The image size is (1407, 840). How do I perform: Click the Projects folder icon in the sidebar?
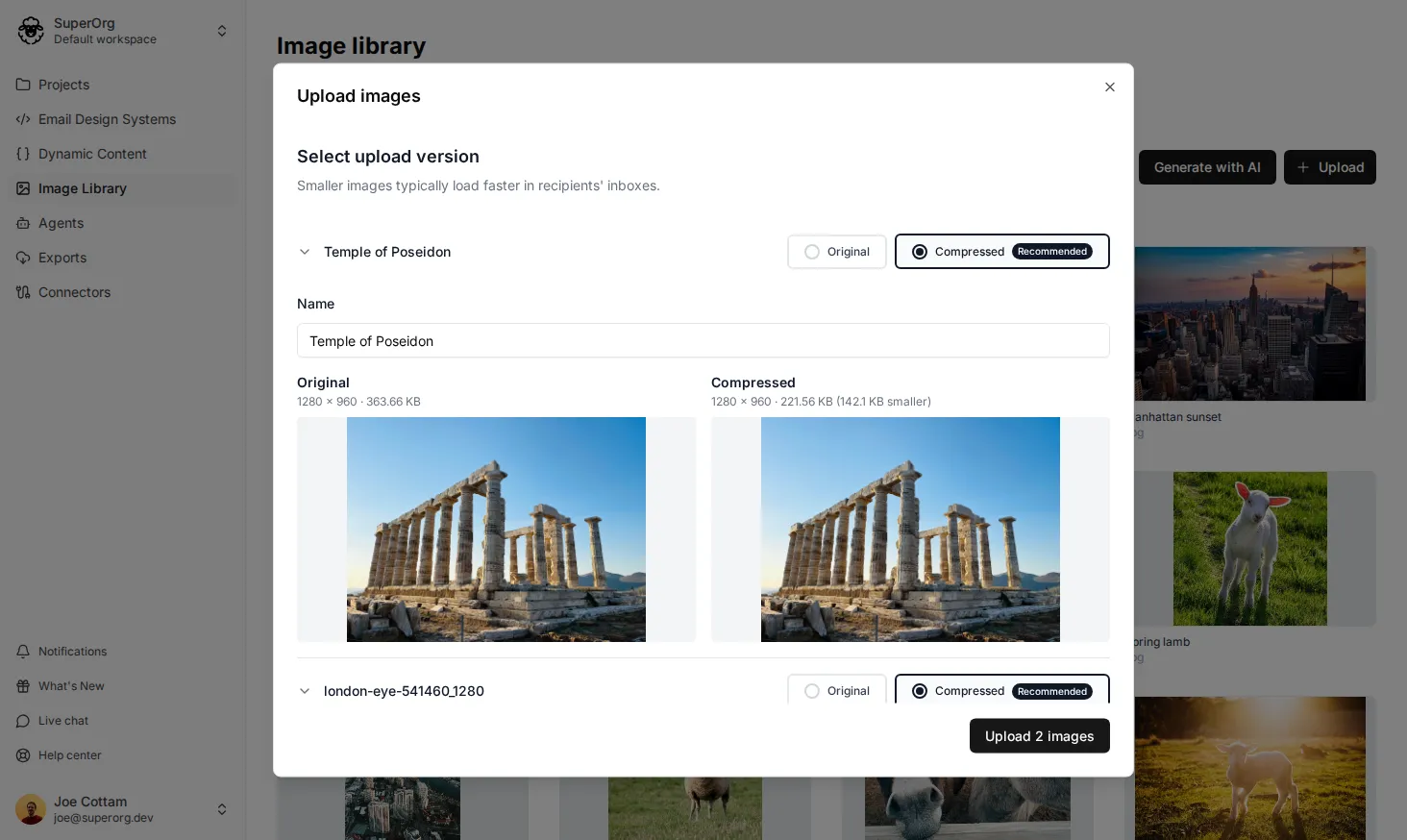[23, 85]
